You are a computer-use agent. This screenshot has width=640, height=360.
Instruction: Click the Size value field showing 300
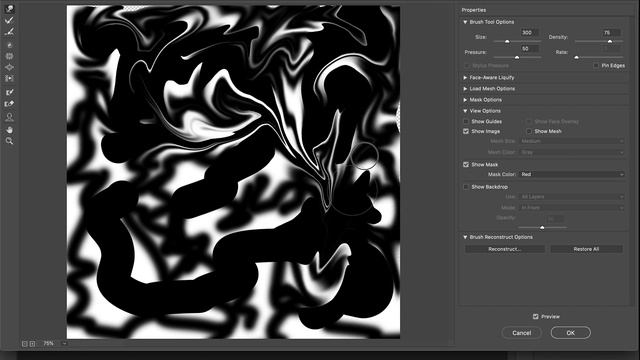coord(529,33)
